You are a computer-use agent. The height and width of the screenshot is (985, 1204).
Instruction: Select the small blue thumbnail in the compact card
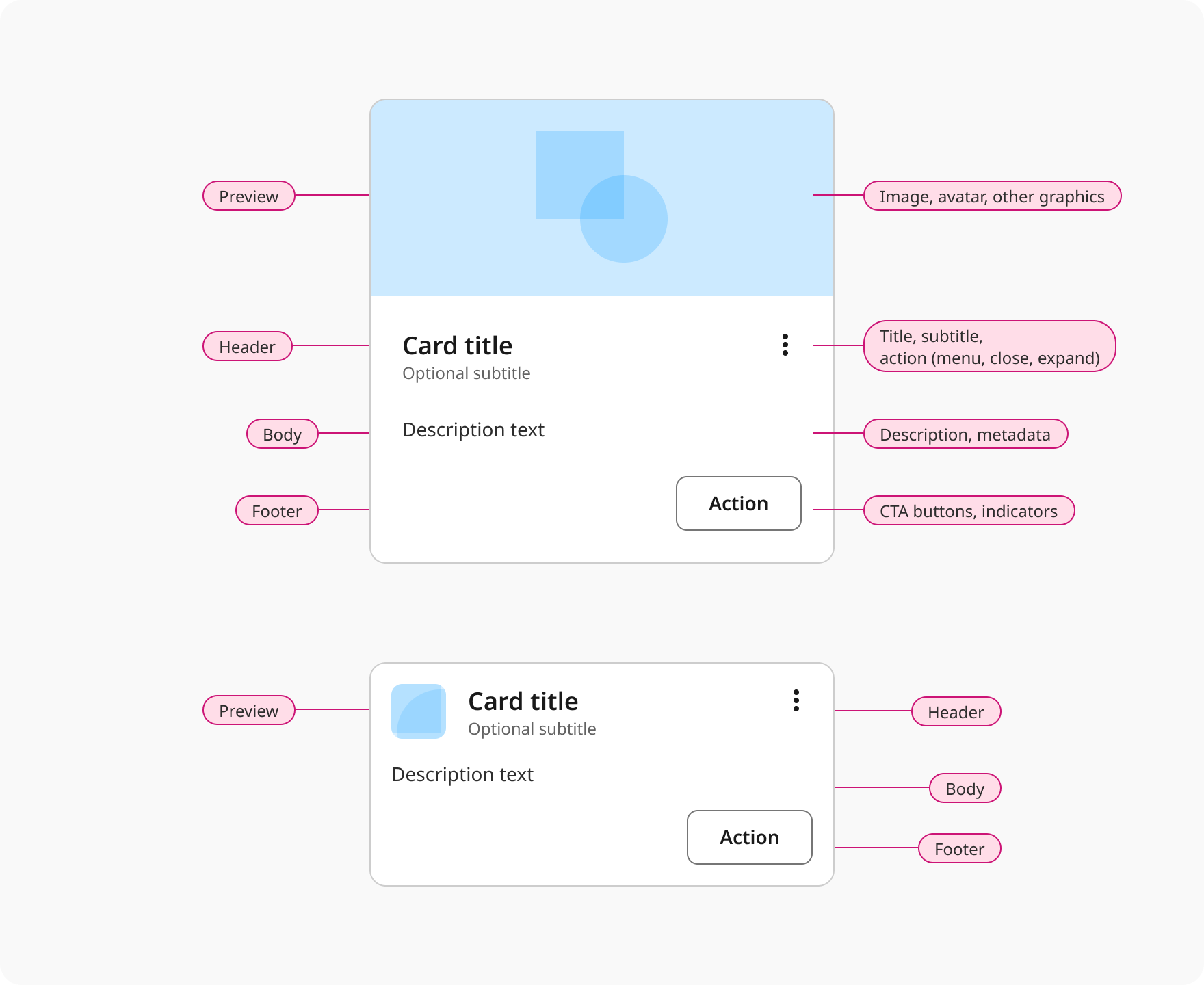tap(419, 711)
